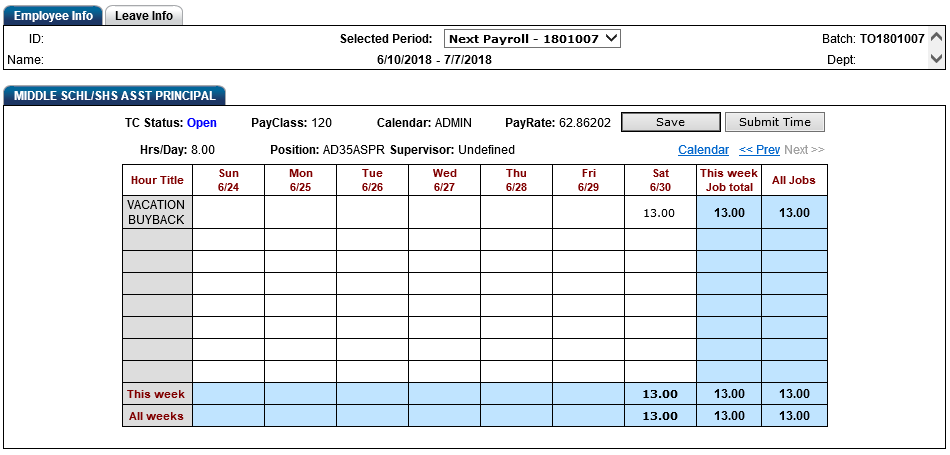The height and width of the screenshot is (455, 950).
Task: Click the Thursday 6/28 Vacation Buyback cell
Action: (x=516, y=212)
